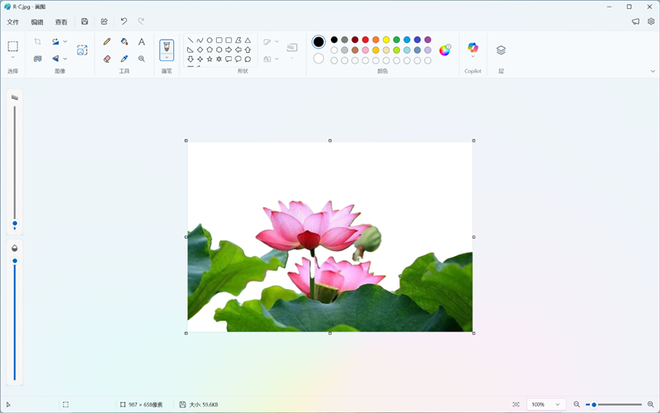Image resolution: width=660 pixels, height=413 pixels.
Task: Select Color 1 primary swatch
Action: tap(319, 42)
